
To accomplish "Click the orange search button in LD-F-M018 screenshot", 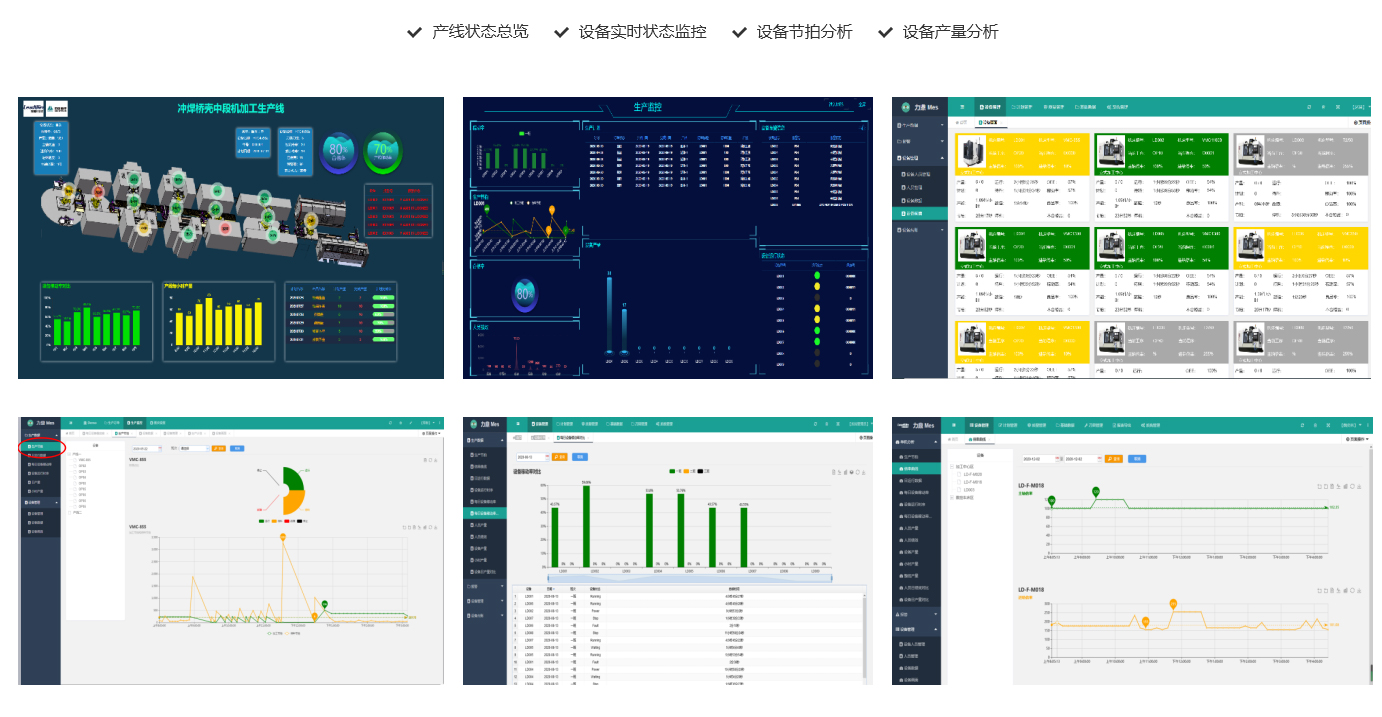I will click(x=1113, y=459).
